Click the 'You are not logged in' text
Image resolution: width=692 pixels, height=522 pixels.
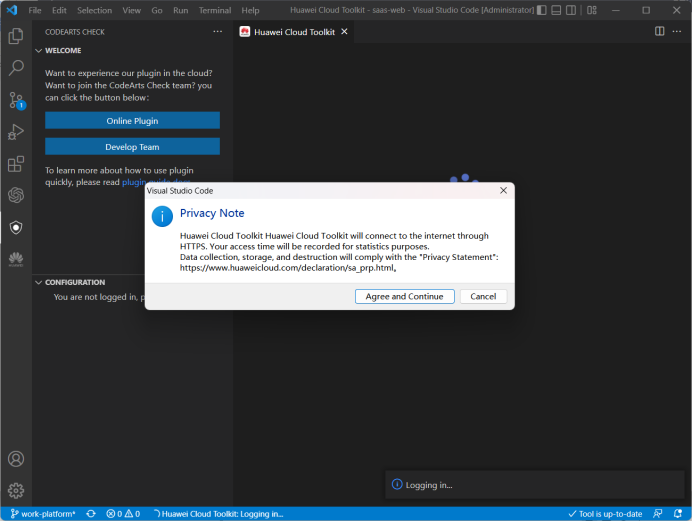tap(99, 297)
